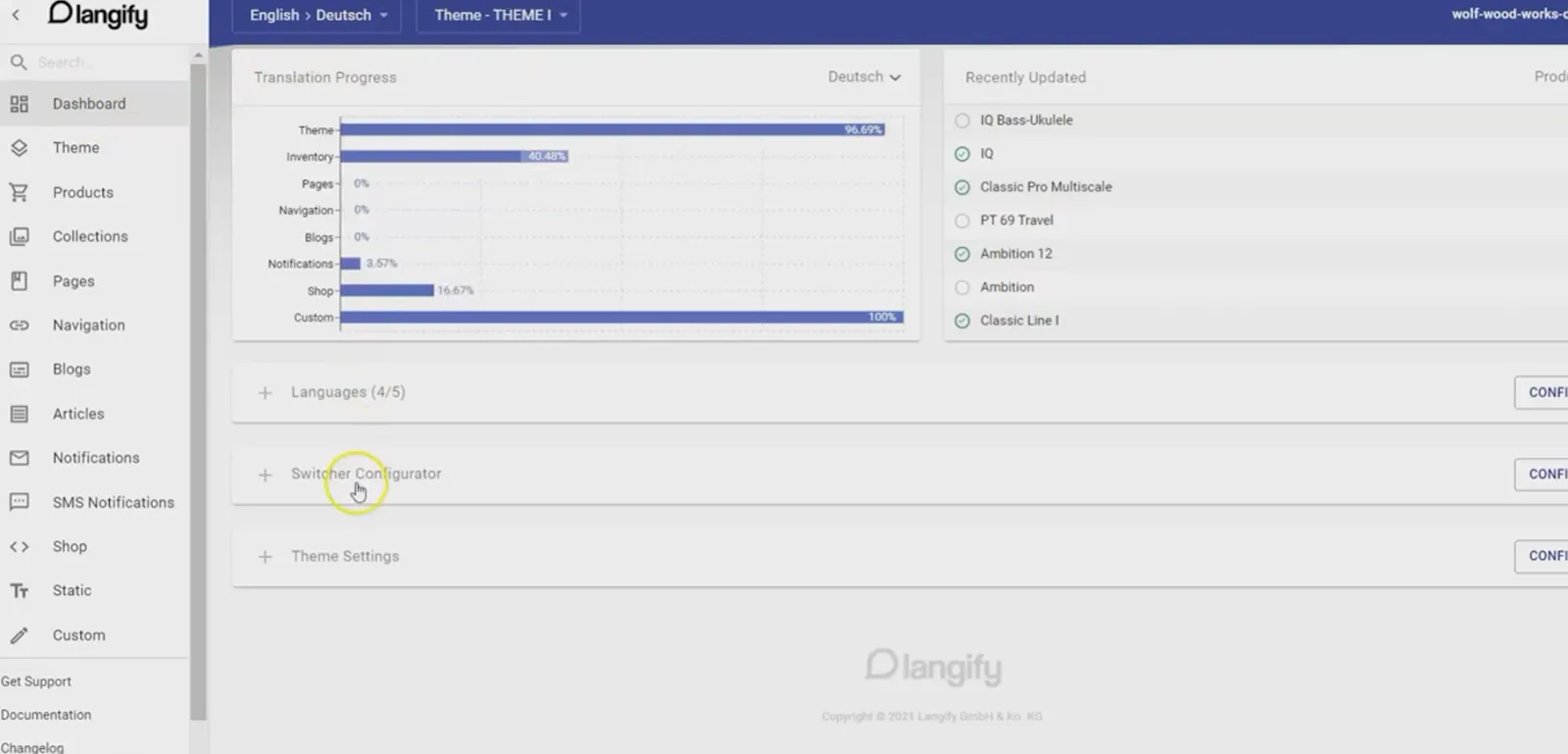This screenshot has height=754, width=1568.
Task: Open Dashboard in the sidebar
Action: coord(95,104)
